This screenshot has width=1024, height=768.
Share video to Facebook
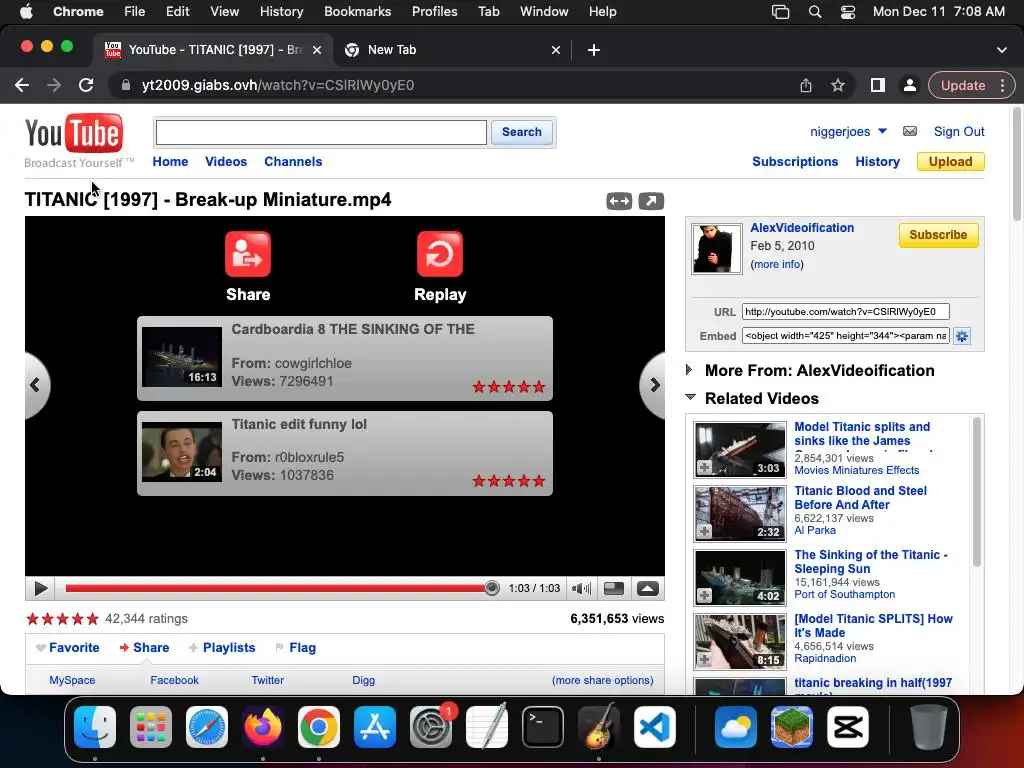click(174, 680)
